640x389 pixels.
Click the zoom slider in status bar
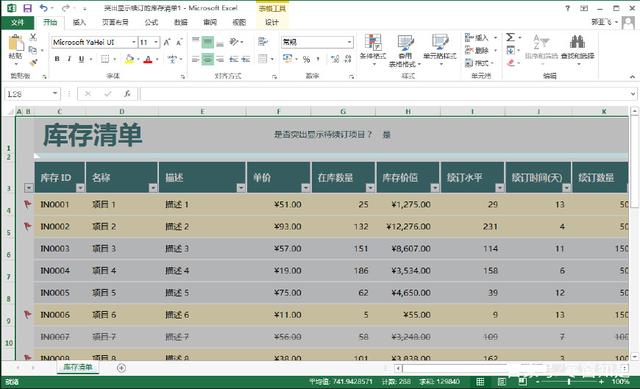569,382
